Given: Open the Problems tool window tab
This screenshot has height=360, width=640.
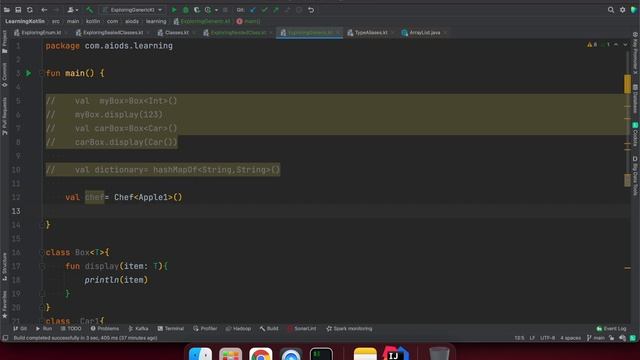Looking at the screenshot, I should tap(104, 329).
